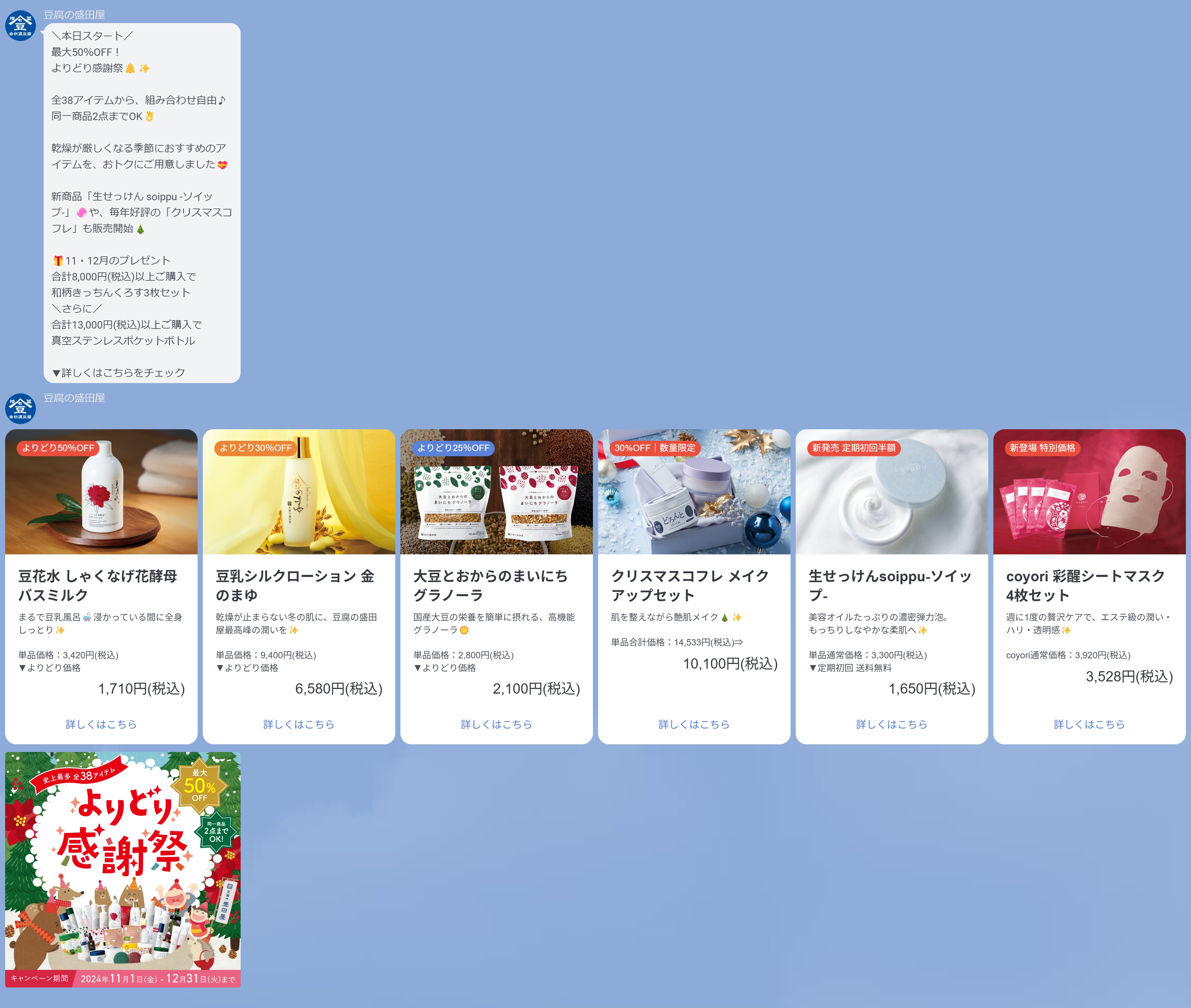The width and height of the screenshot is (1191, 1008).
Task: Select title coyori 彩醒シートマスク4枚セット
Action: click(1085, 586)
